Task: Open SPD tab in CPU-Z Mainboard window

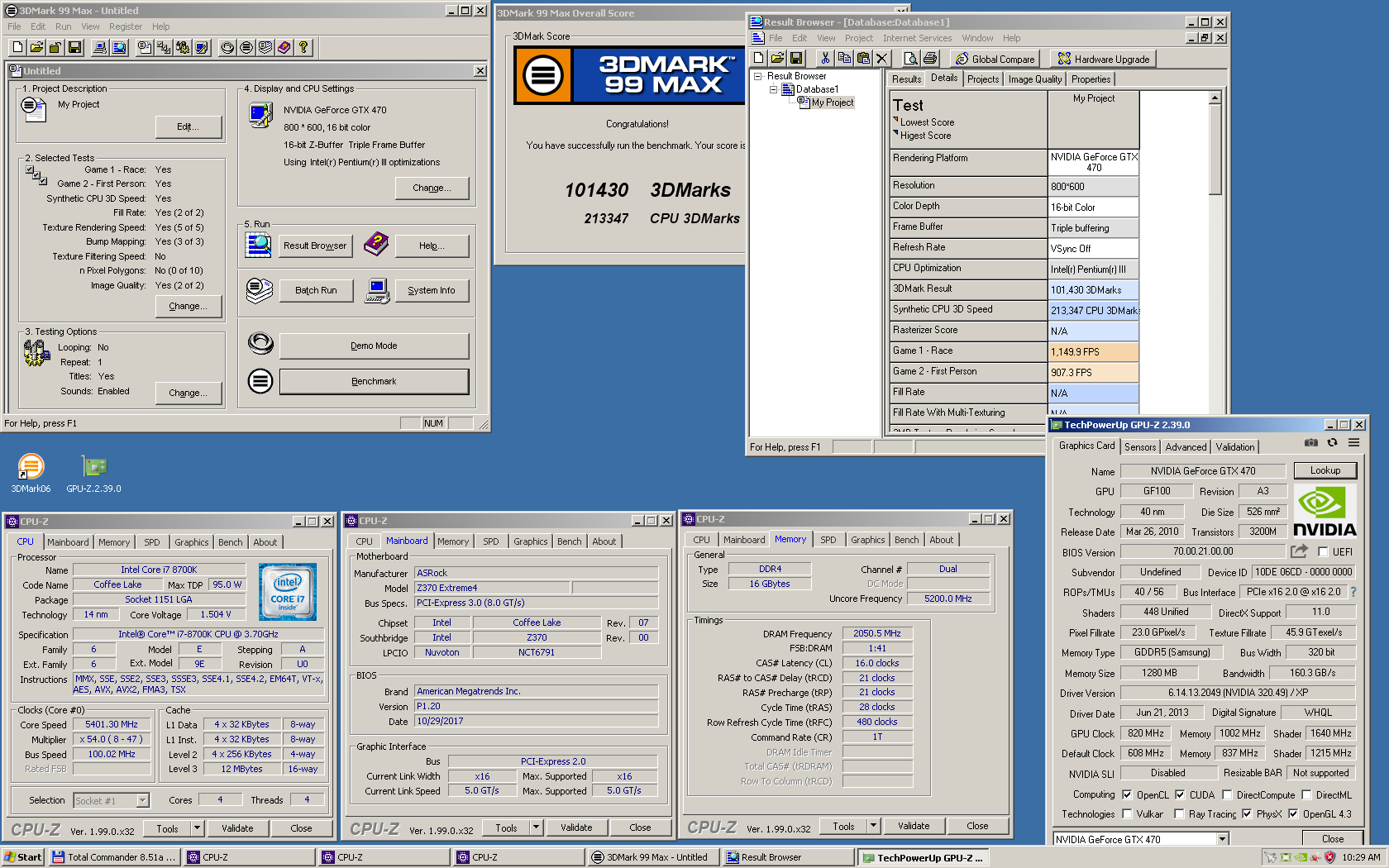Action: (491, 541)
